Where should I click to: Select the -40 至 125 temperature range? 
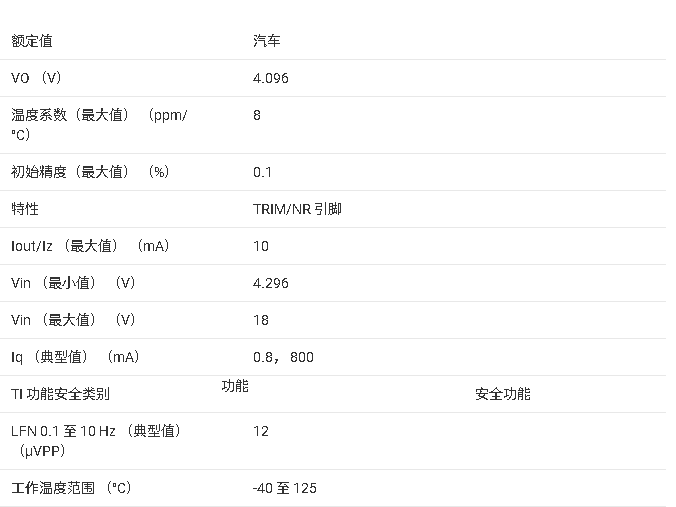[x=285, y=488]
